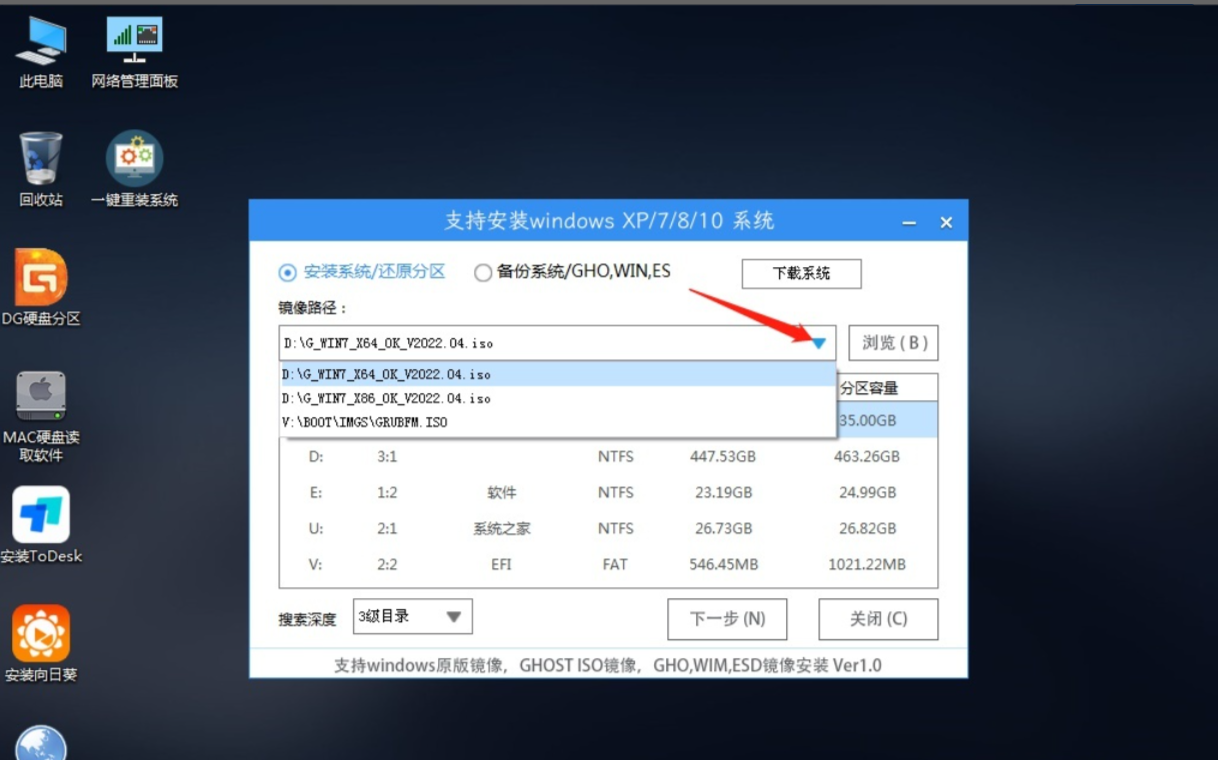1218x760 pixels.
Task: Launch the 安装向日葵 icon
Action: point(41,644)
